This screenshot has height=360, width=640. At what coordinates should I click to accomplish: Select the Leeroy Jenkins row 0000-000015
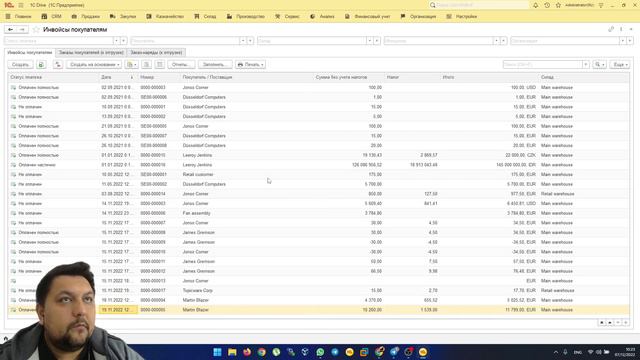point(318,155)
